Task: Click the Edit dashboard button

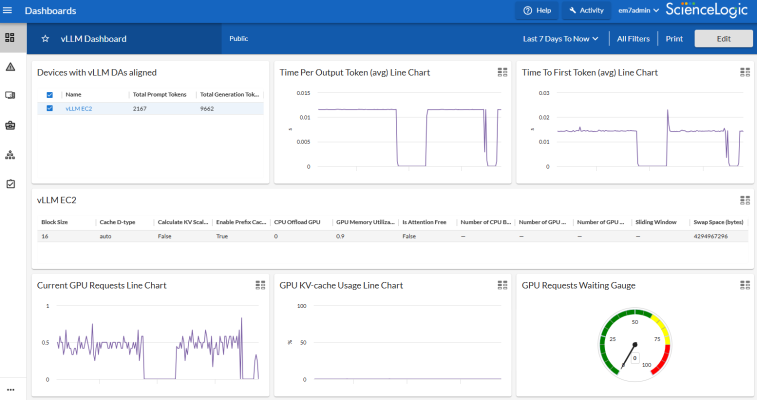Action: coord(723,39)
